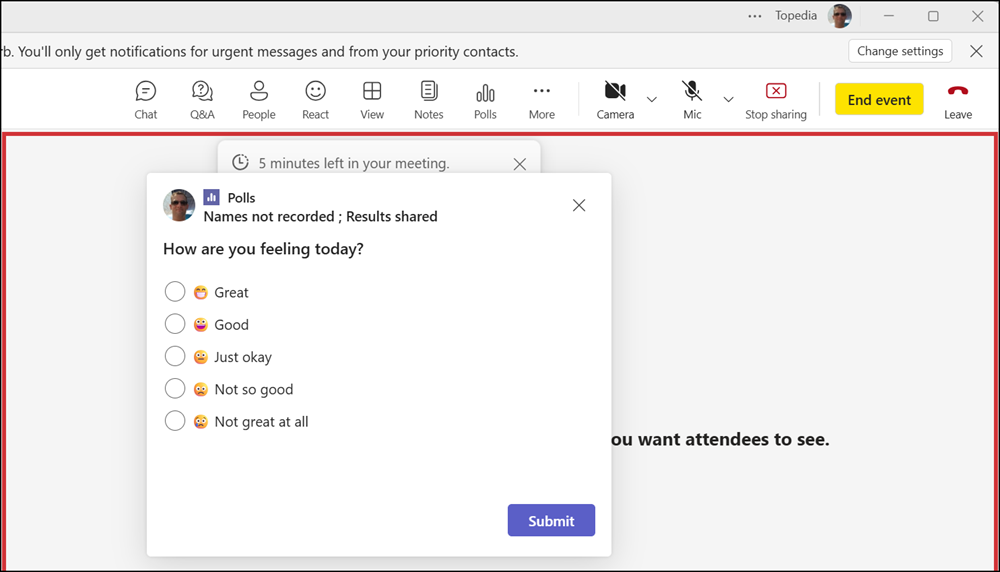This screenshot has height=572, width=1000.
Task: Open the title bar ellipsis settings menu
Action: tap(757, 16)
